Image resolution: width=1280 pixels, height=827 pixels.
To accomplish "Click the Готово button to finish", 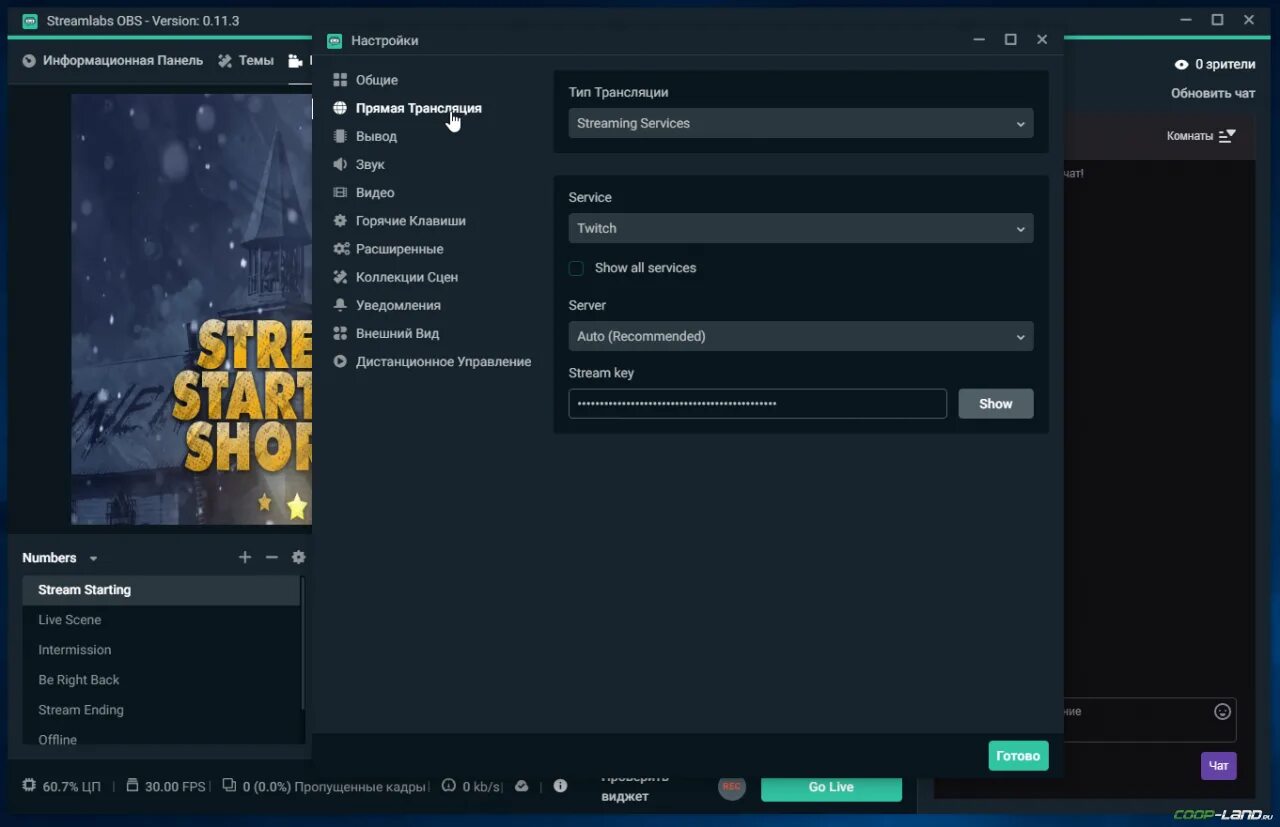I will pos(1018,756).
